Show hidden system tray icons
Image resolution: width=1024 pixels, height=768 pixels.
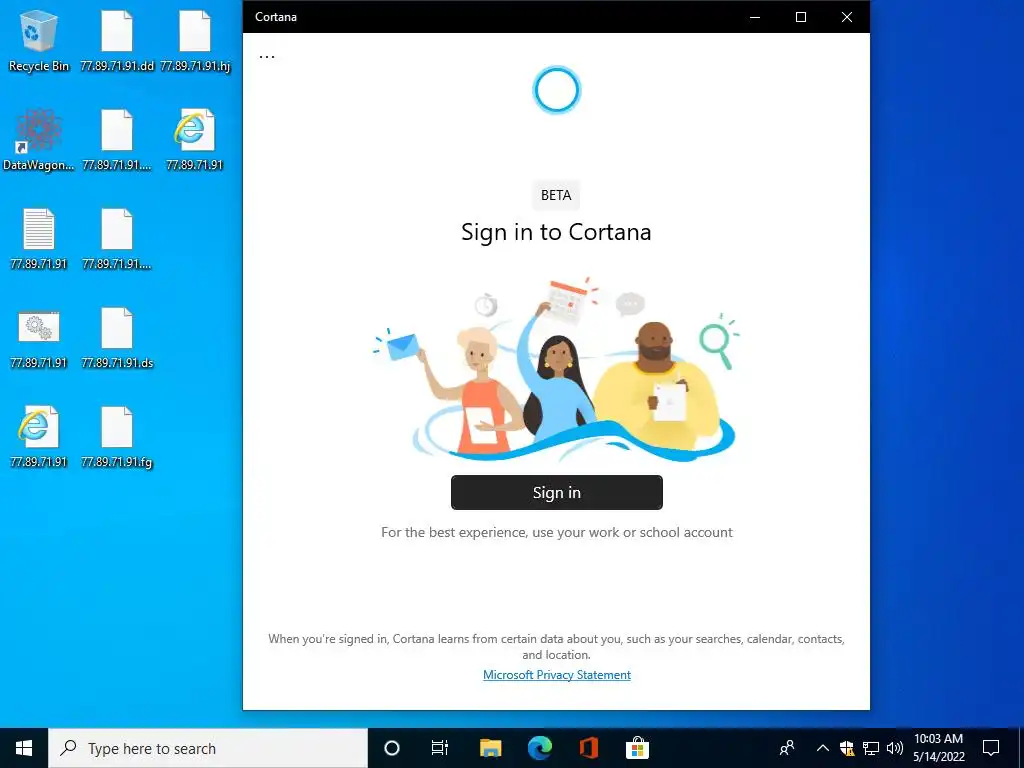pos(823,748)
